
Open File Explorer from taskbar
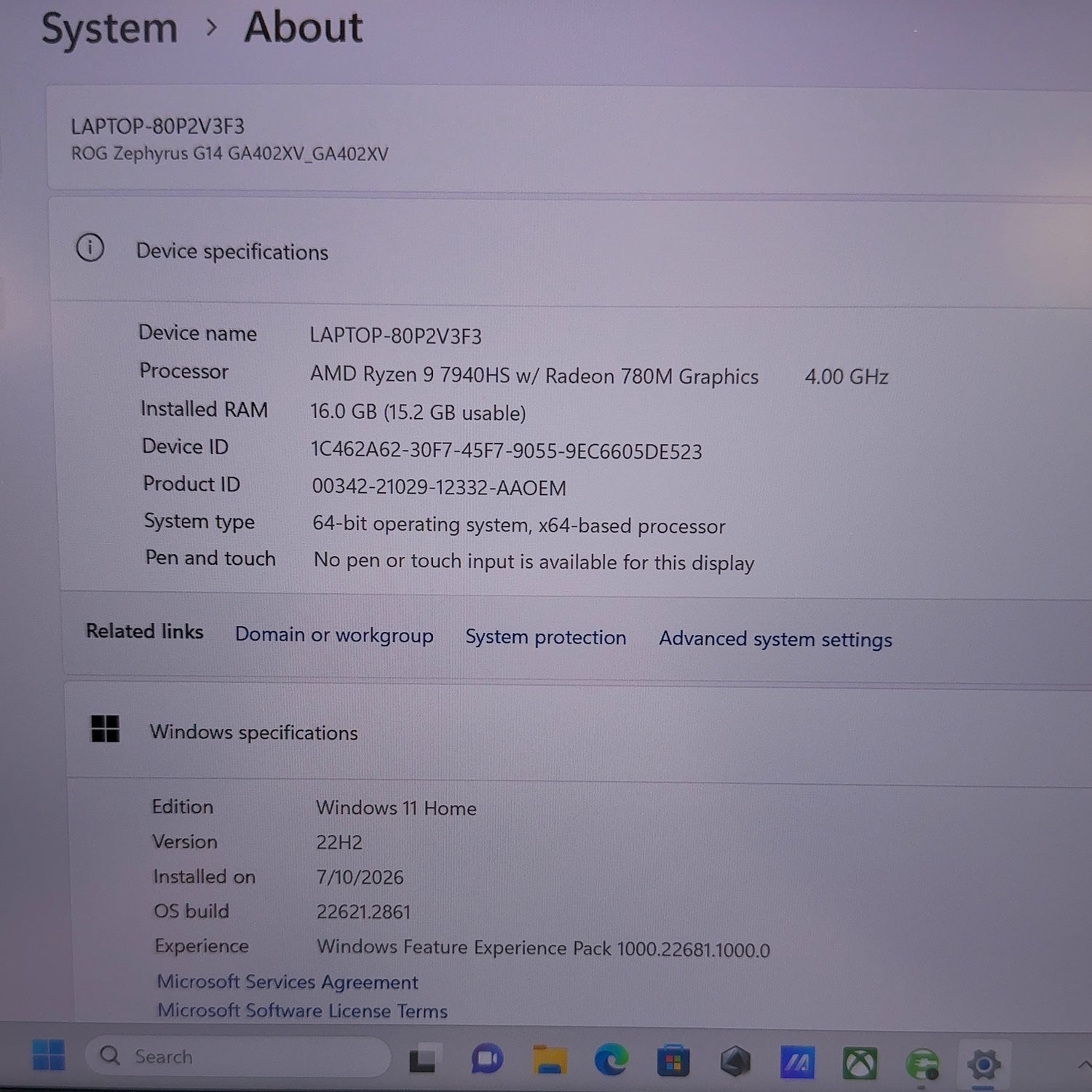pos(550,1061)
